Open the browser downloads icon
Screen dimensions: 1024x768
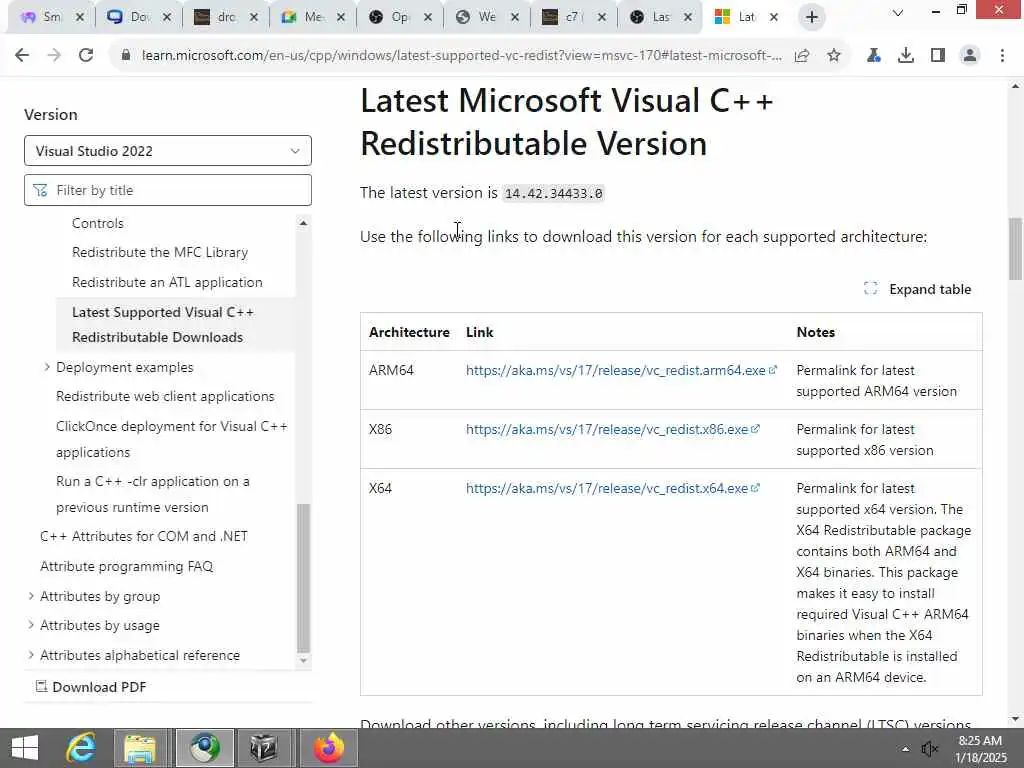point(906,56)
